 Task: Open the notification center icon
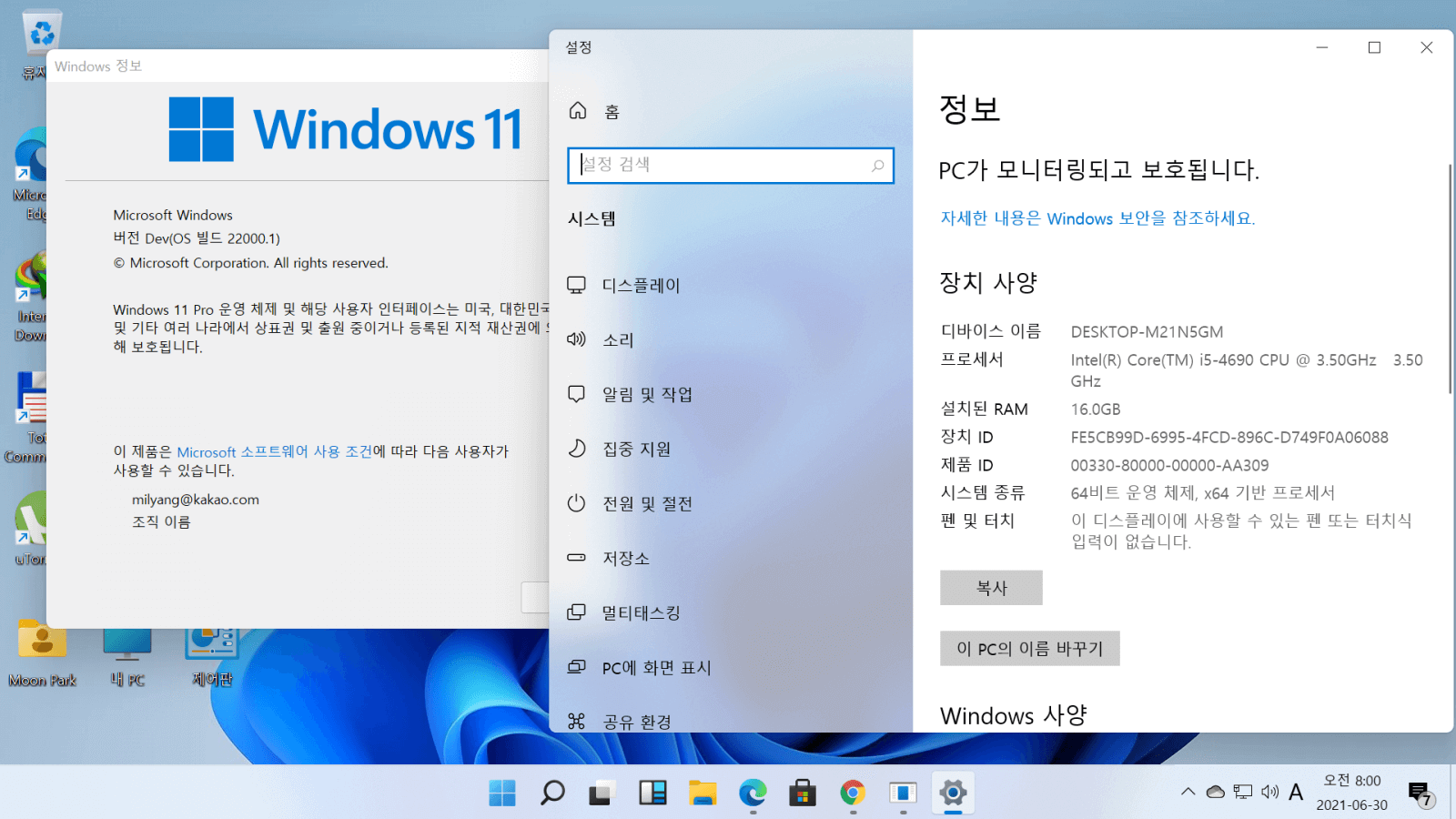click(1421, 794)
